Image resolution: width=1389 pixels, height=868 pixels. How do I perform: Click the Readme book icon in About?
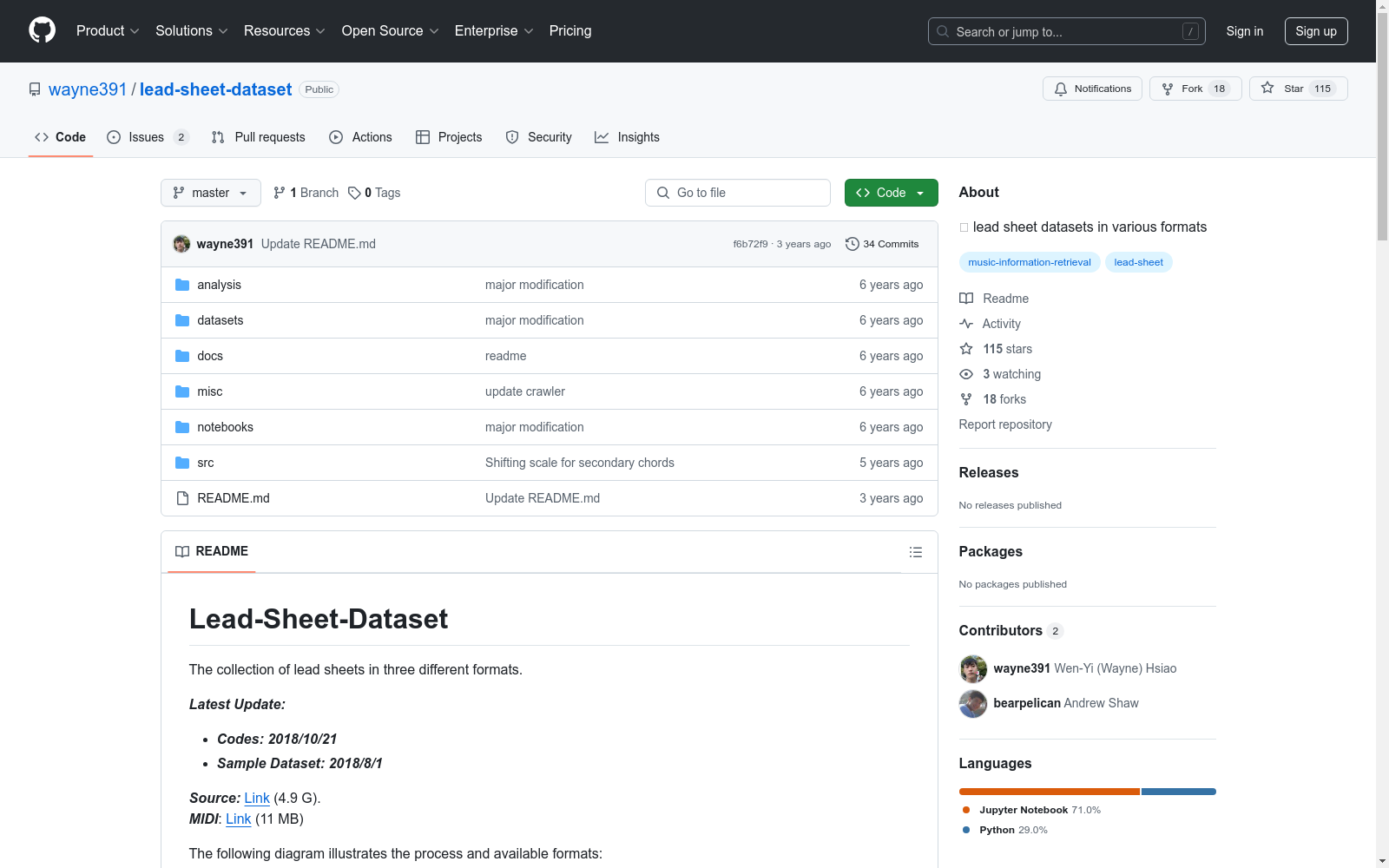coord(966,299)
